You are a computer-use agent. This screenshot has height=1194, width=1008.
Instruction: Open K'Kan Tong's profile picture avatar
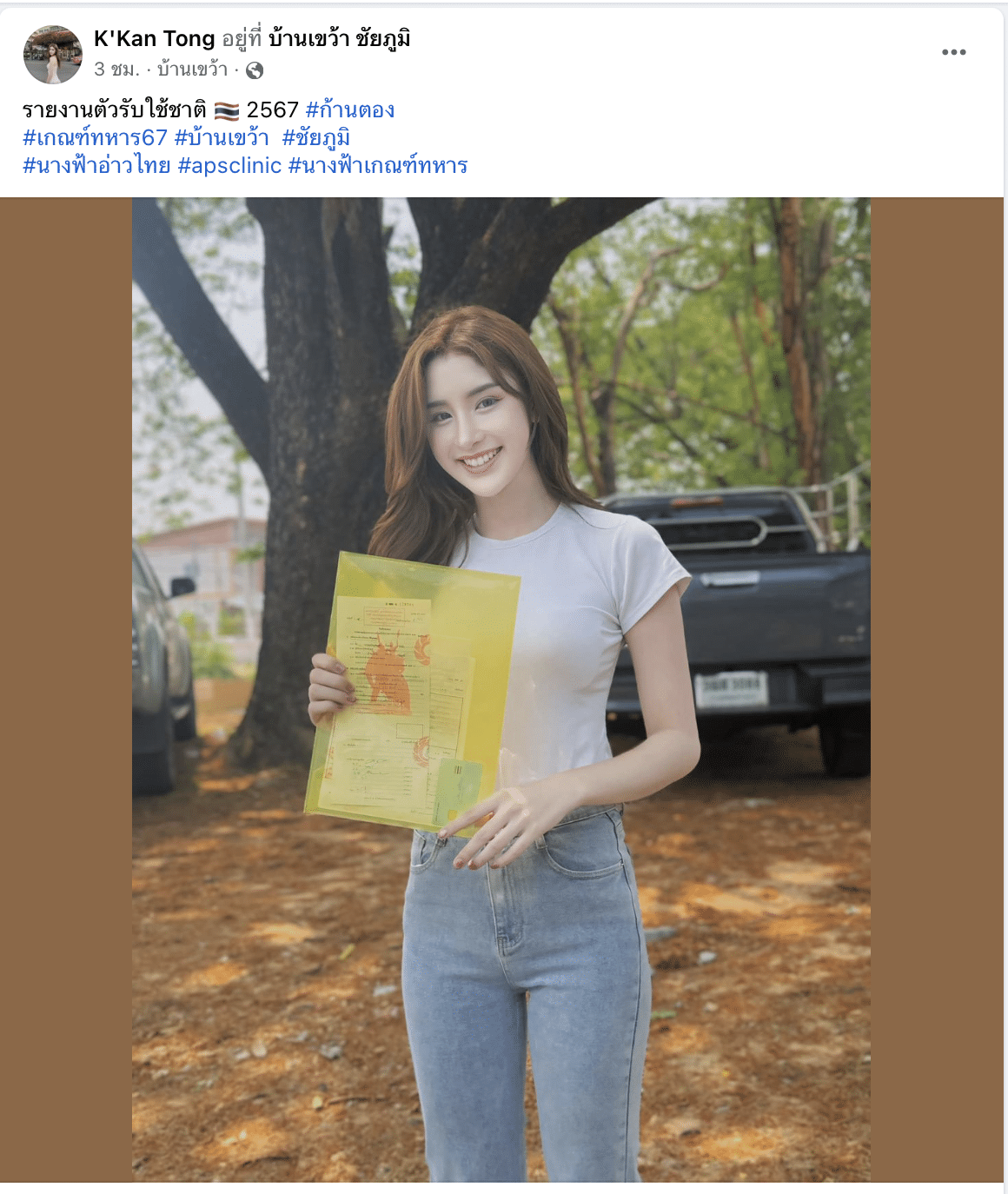click(53, 54)
